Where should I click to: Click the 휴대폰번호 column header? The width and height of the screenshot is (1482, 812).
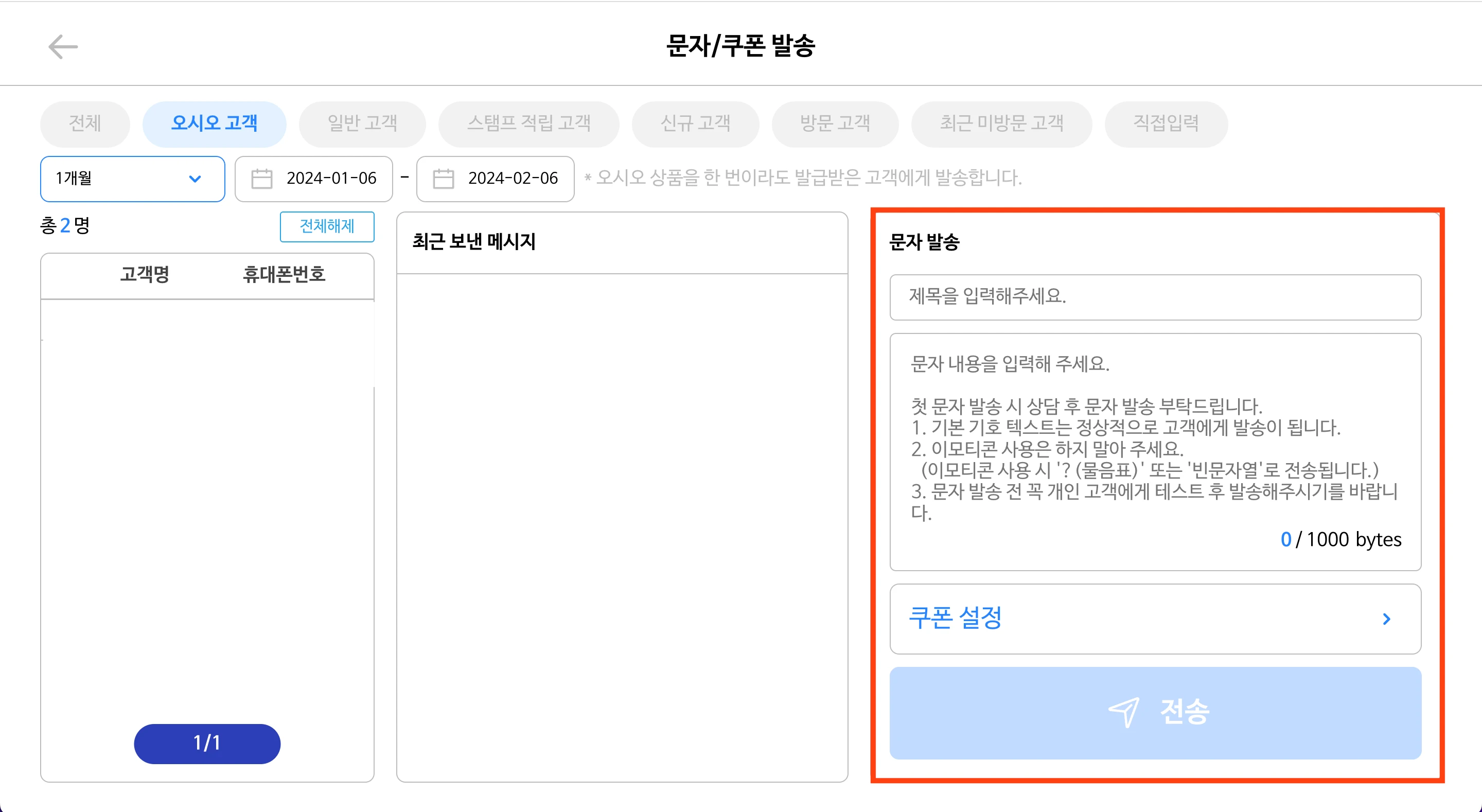point(284,274)
